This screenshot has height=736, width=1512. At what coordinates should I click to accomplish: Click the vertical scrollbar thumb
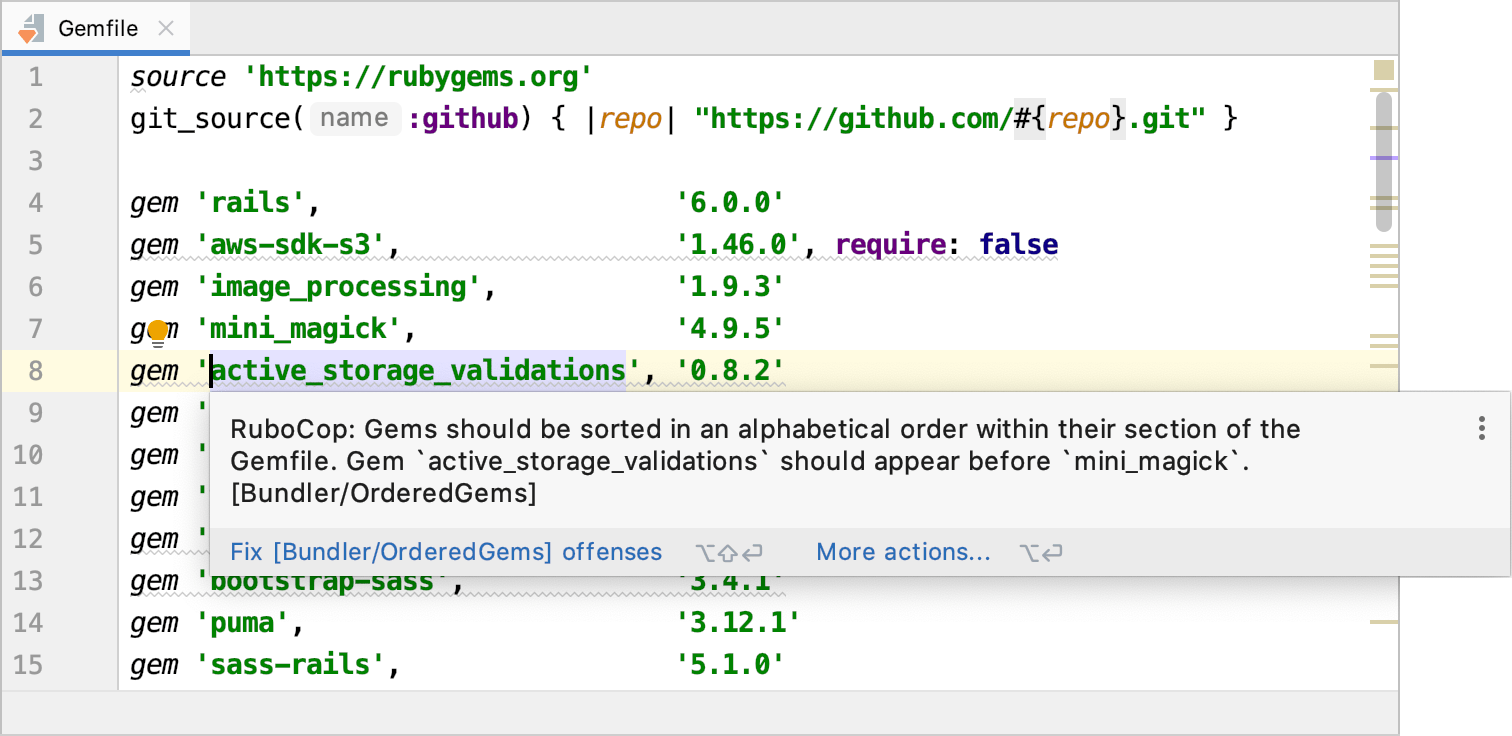[x=1384, y=160]
